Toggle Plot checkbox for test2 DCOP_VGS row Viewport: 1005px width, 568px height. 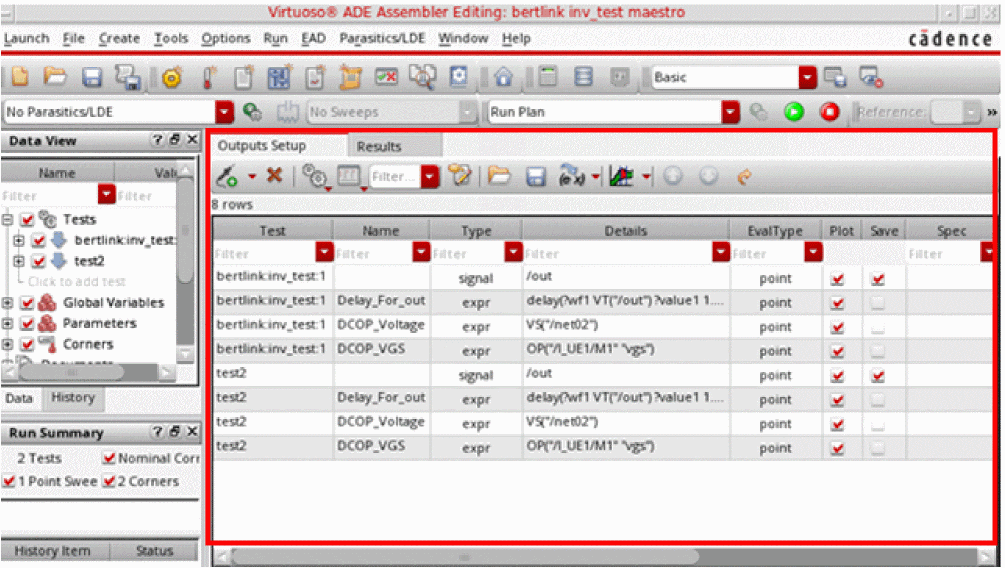pyautogui.click(x=838, y=448)
